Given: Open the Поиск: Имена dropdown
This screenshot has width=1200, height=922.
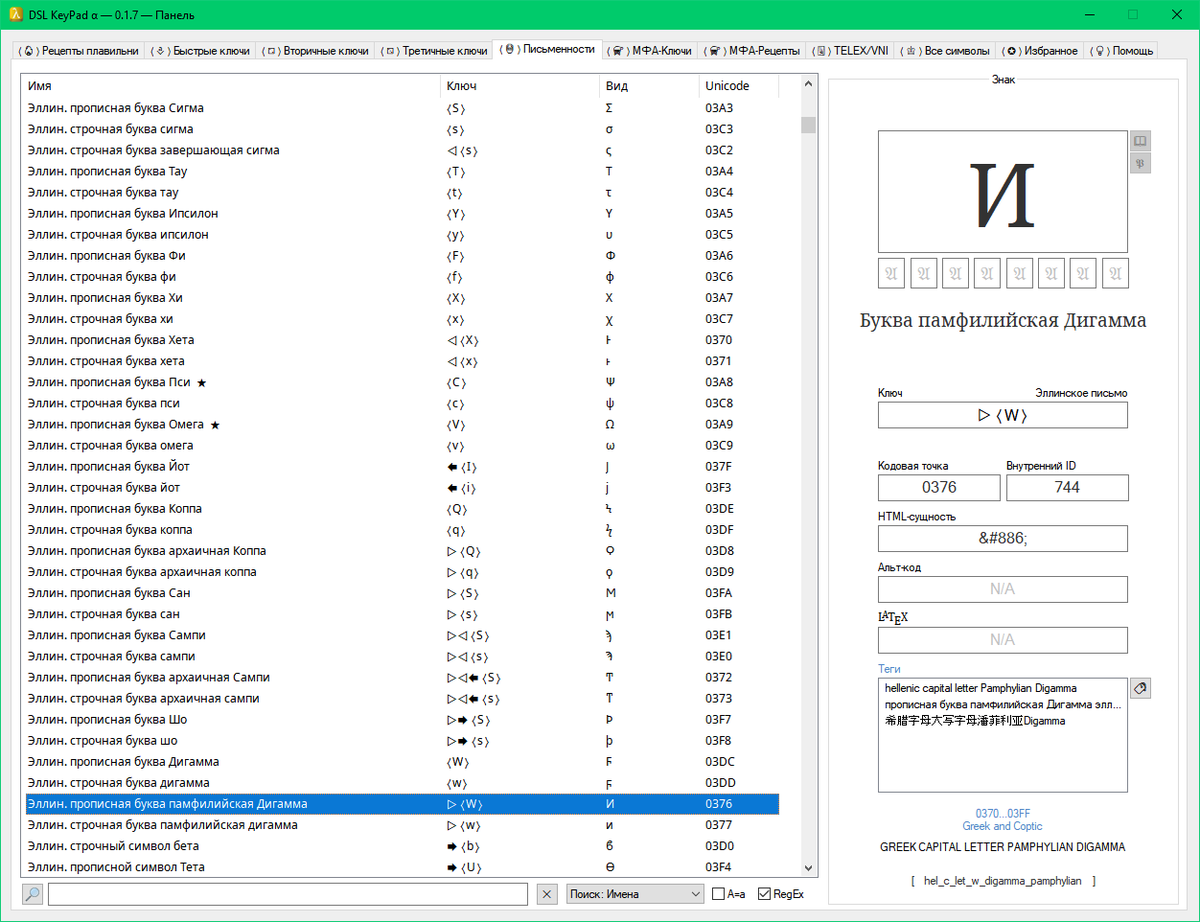Looking at the screenshot, I should [x=635, y=894].
